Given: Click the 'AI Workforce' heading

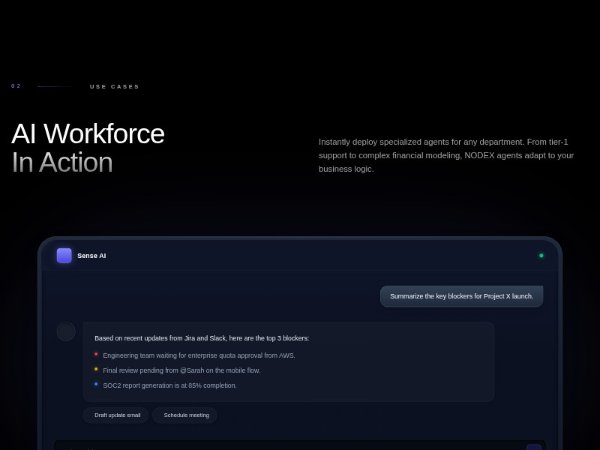Looking at the screenshot, I should point(88,134).
